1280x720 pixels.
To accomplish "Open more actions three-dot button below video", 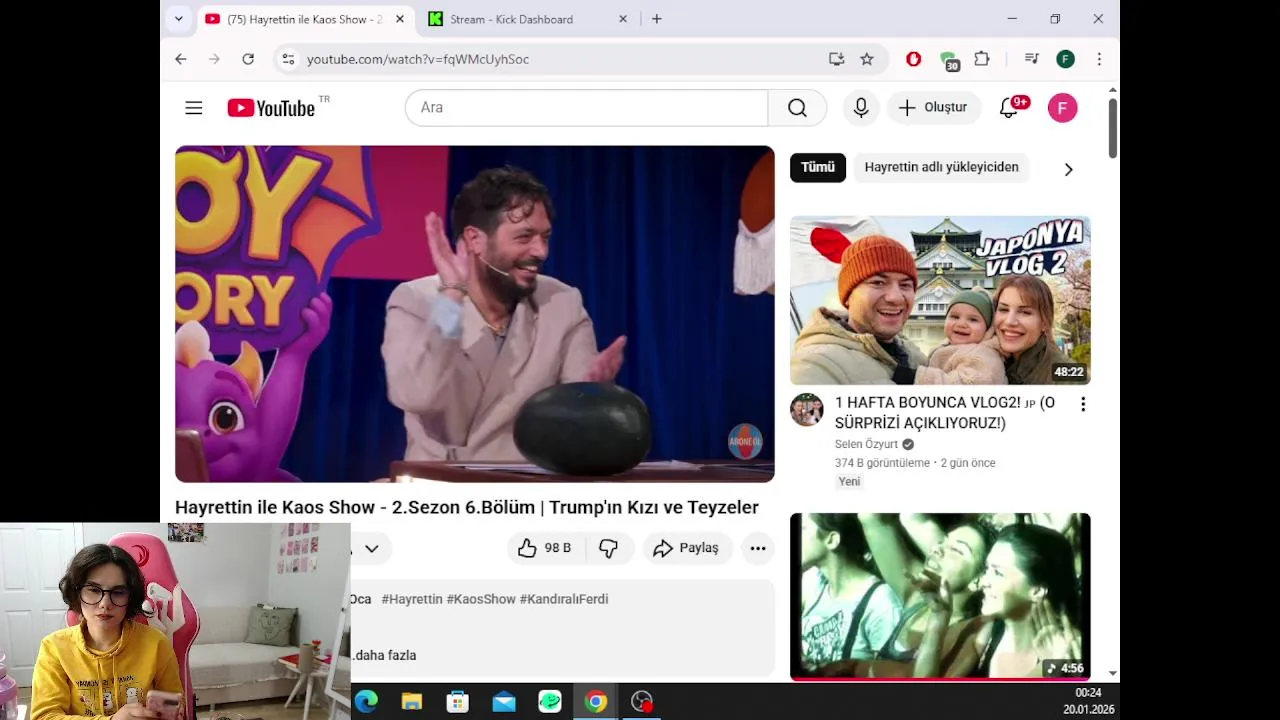I will coord(758,548).
